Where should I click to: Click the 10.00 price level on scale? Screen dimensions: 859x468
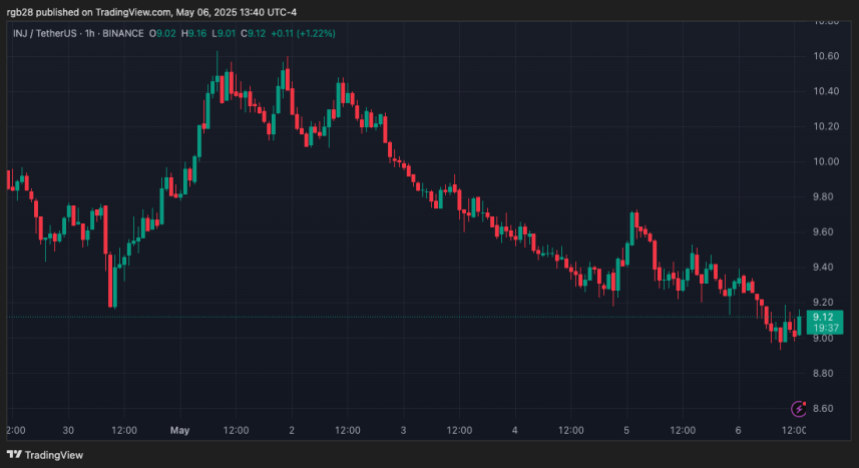tap(825, 162)
